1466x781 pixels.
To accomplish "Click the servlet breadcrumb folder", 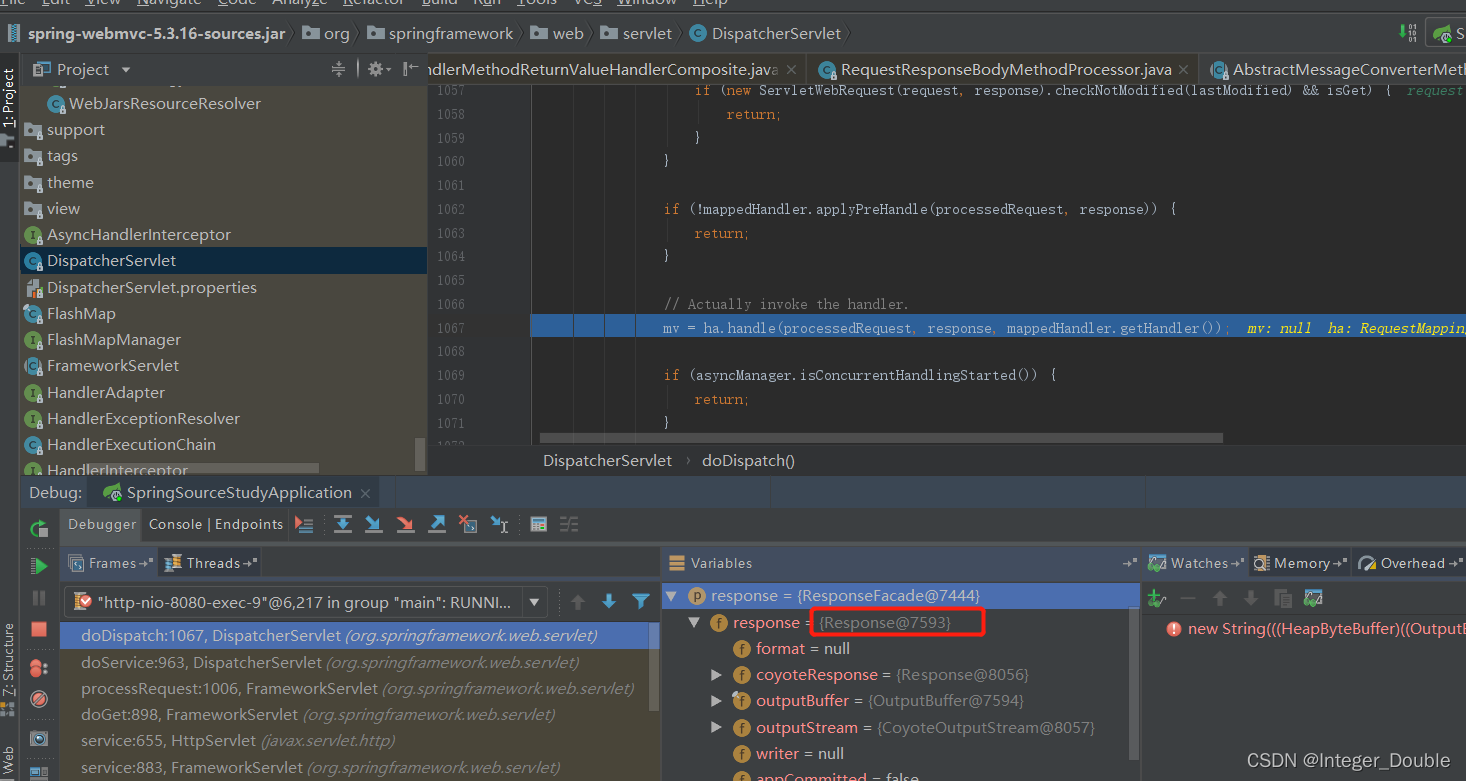I will [636, 33].
